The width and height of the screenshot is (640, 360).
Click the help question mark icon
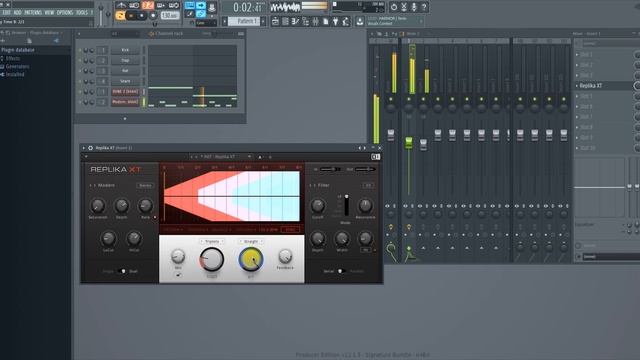tap(424, 7)
